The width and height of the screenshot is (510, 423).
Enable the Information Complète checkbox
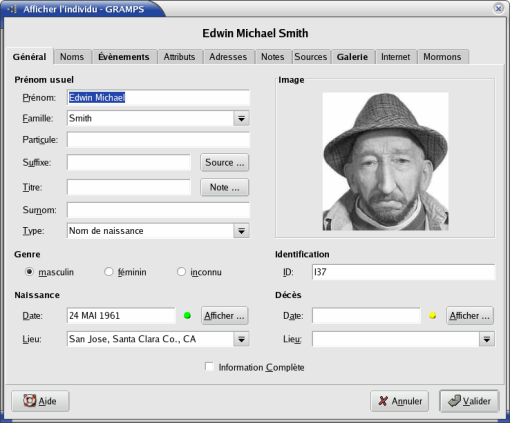click(209, 367)
